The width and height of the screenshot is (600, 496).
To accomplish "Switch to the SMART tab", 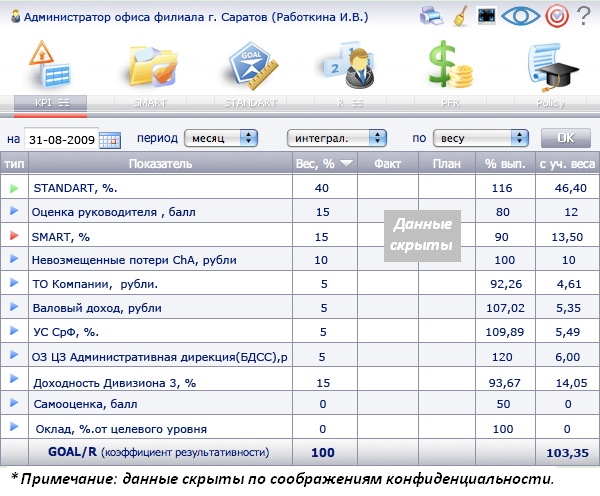I will (x=150, y=103).
